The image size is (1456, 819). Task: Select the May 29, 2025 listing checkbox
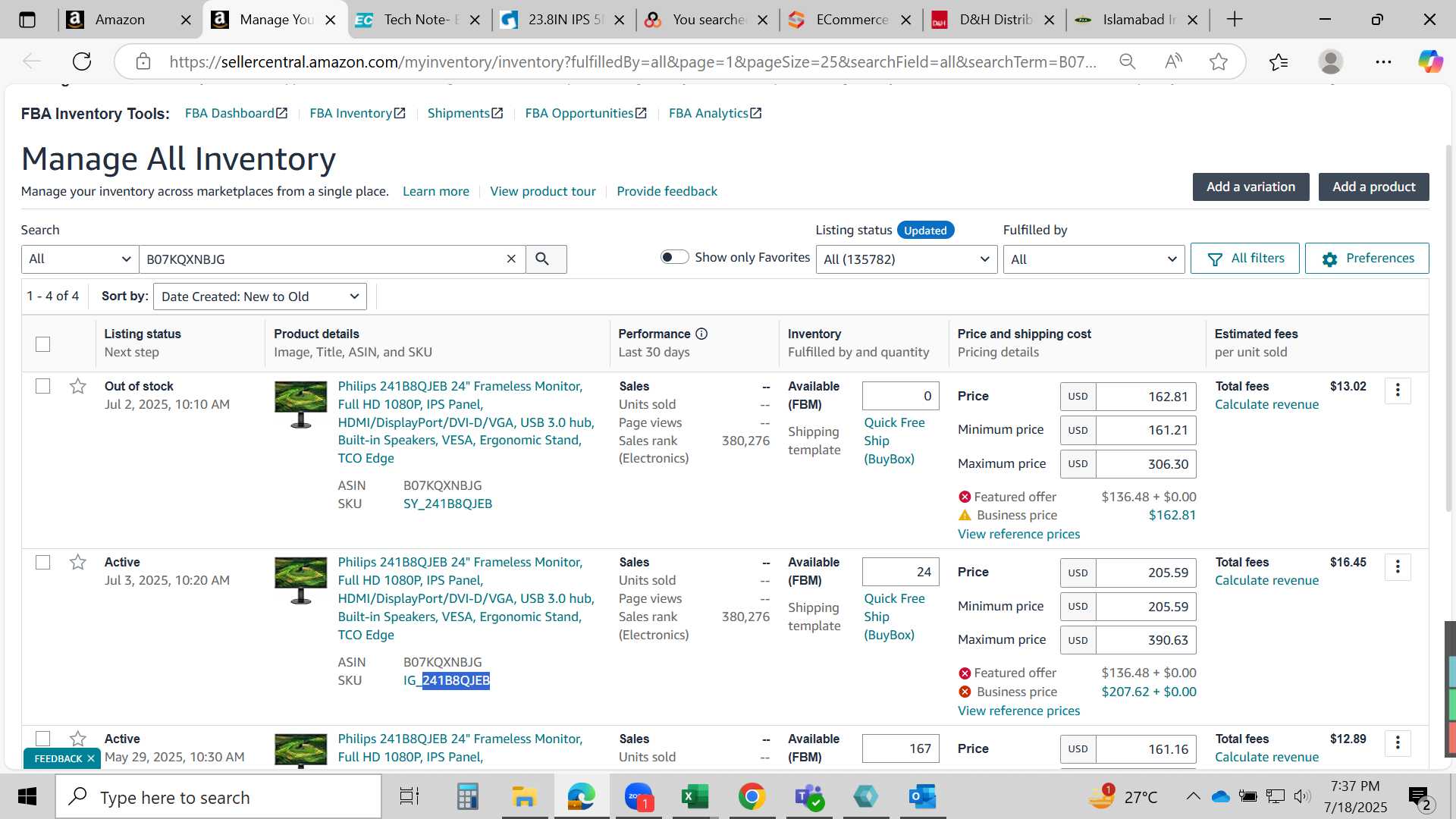click(43, 738)
